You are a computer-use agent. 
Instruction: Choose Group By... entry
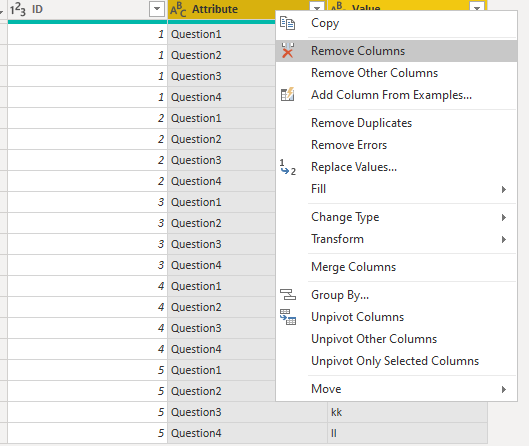pos(396,295)
